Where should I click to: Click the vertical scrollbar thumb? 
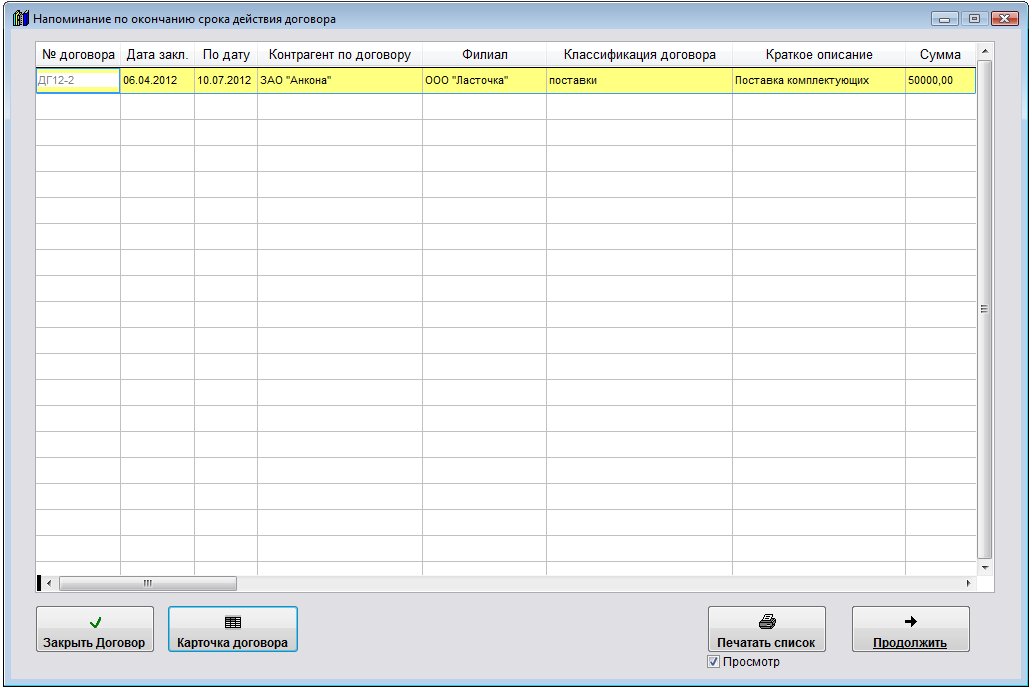click(x=985, y=309)
